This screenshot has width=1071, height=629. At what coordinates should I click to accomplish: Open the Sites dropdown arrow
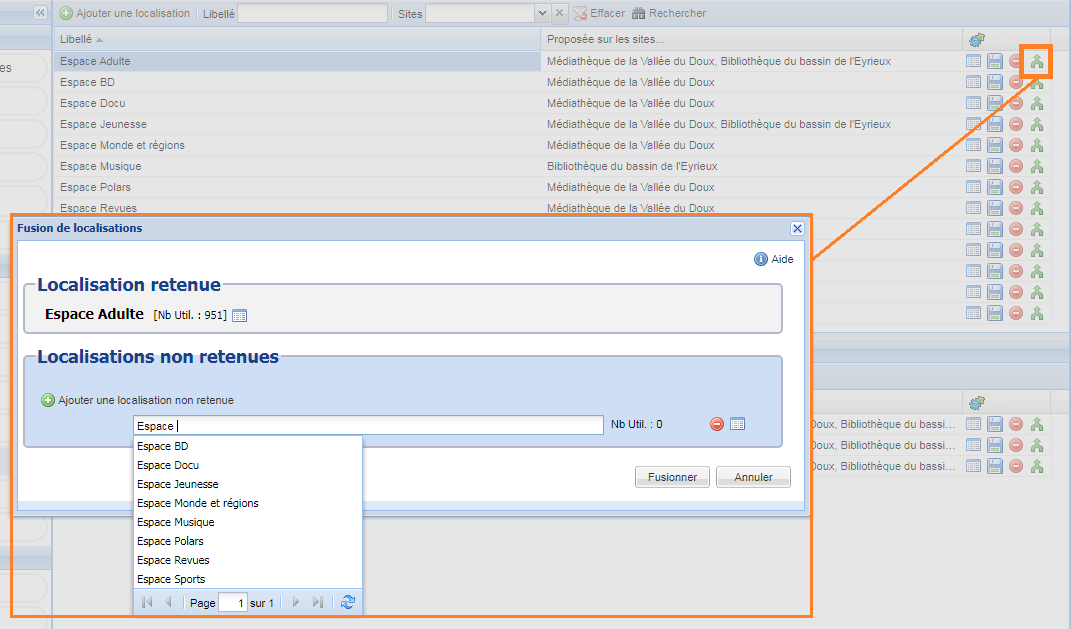tap(542, 13)
